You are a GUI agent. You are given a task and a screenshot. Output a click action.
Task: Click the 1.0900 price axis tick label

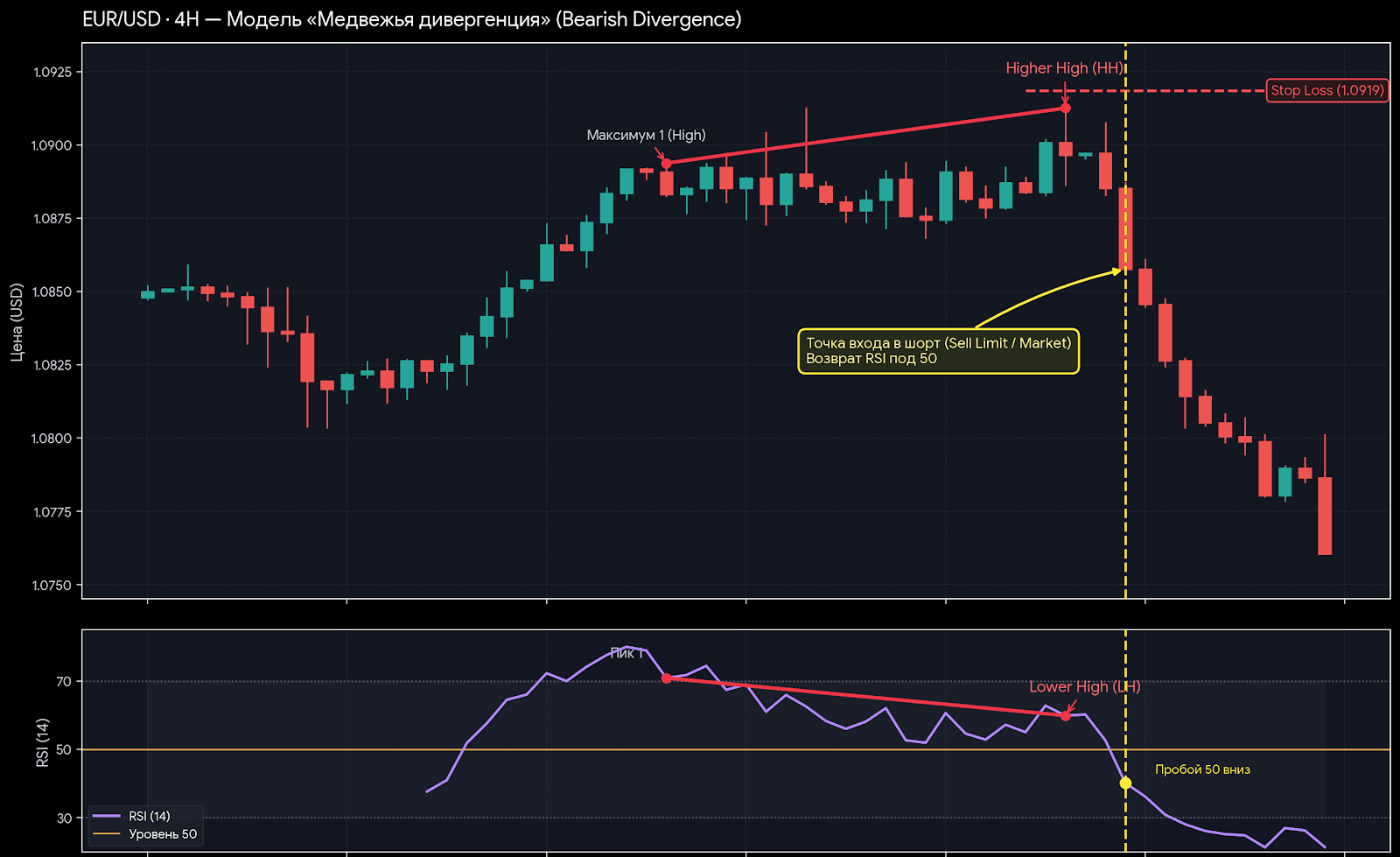pyautogui.click(x=52, y=145)
